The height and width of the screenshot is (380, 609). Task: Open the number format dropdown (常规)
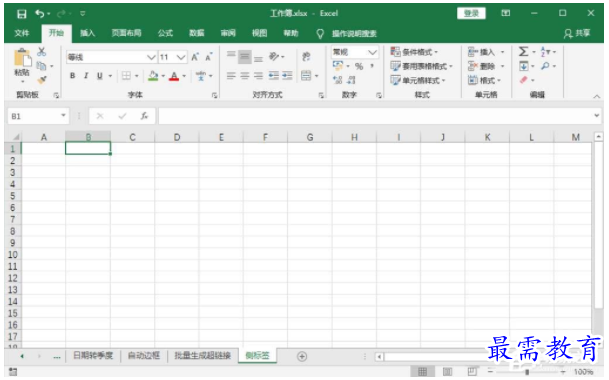(372, 52)
